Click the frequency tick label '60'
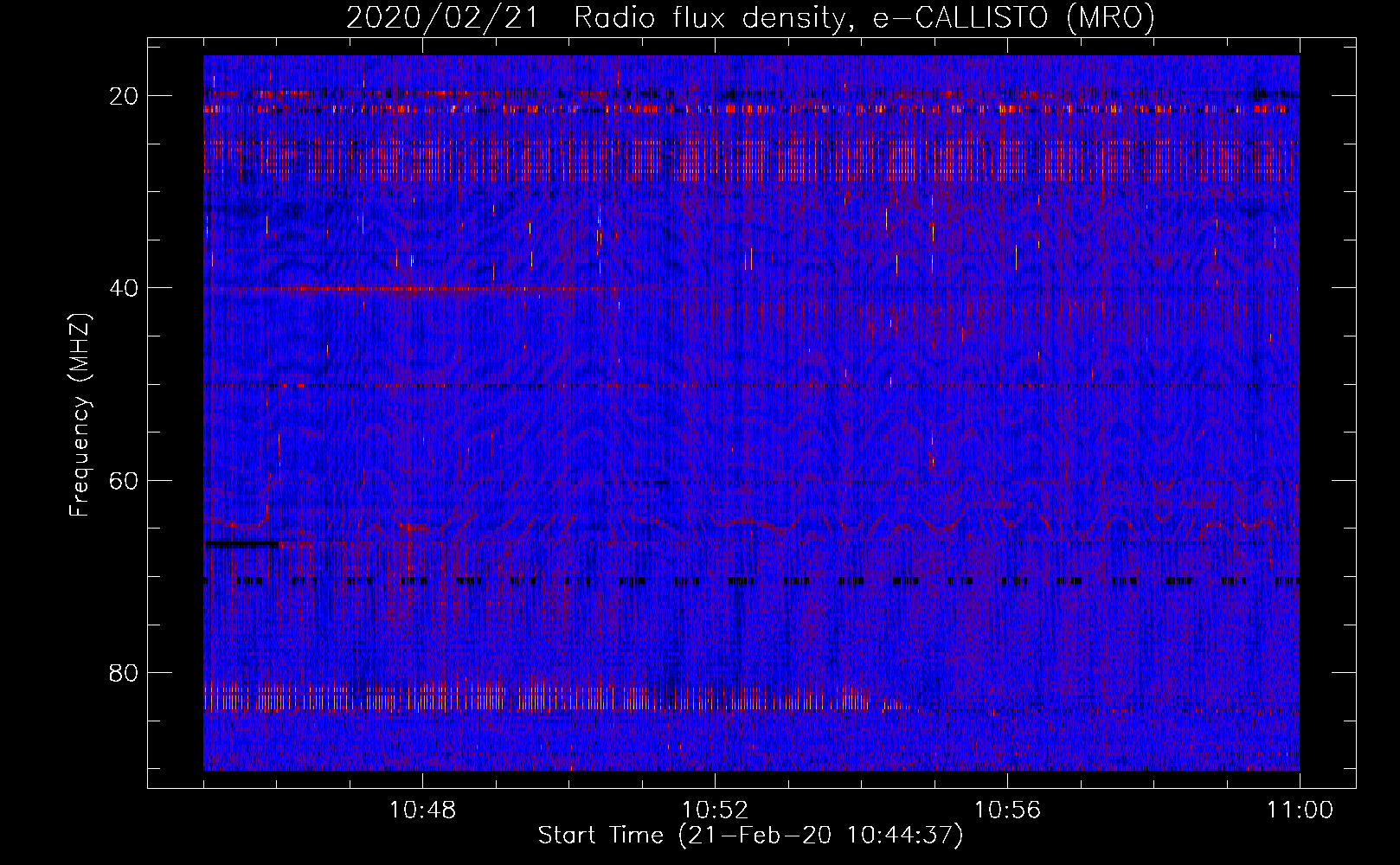Image resolution: width=1400 pixels, height=865 pixels. 125,480
